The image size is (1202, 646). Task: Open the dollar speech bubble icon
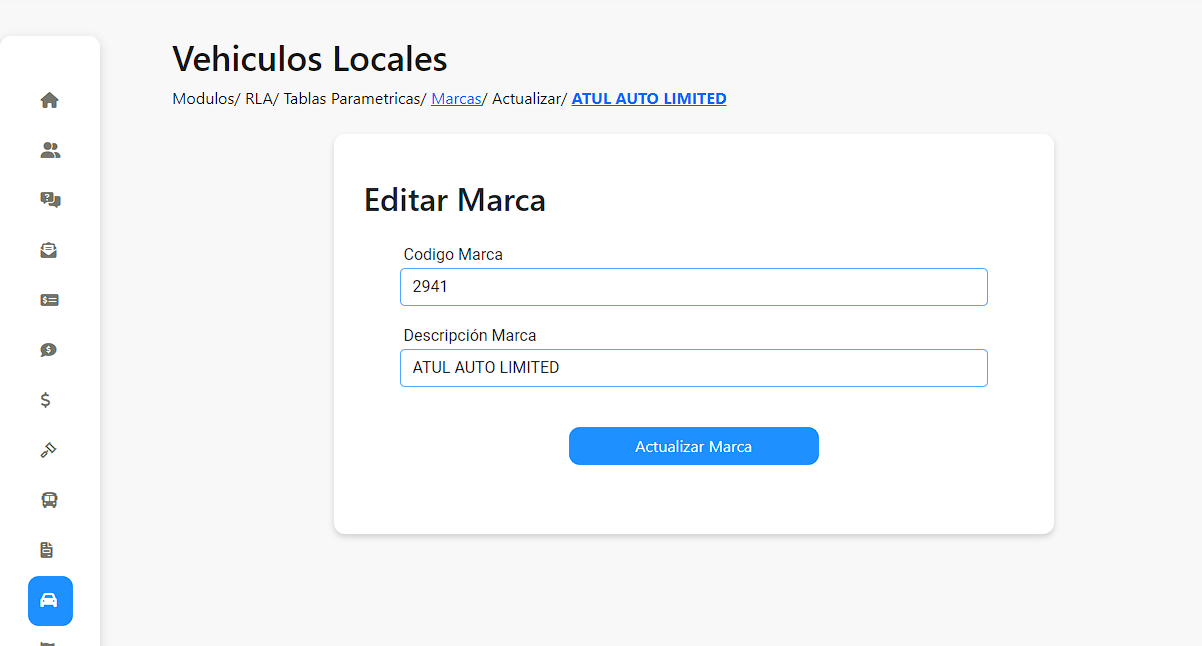coord(49,350)
